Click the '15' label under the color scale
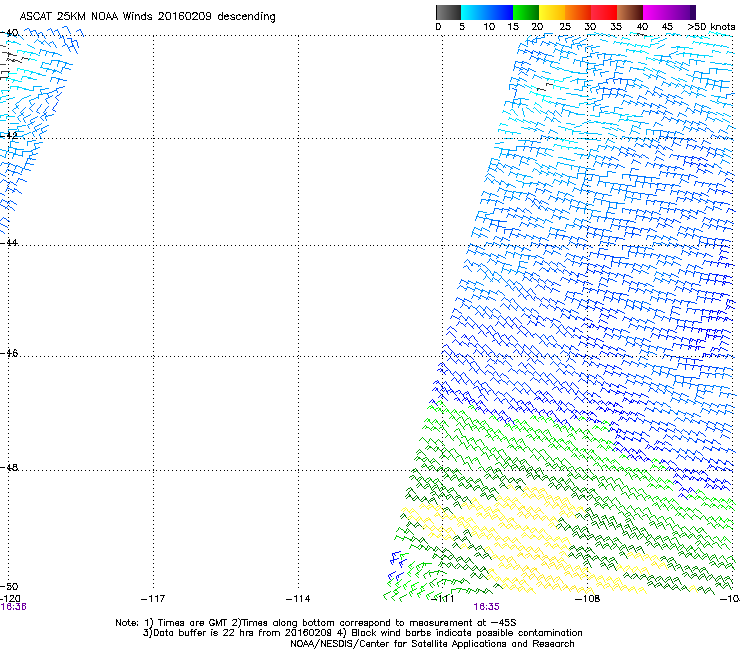Viewport: 740px width, 650px height. point(513,27)
